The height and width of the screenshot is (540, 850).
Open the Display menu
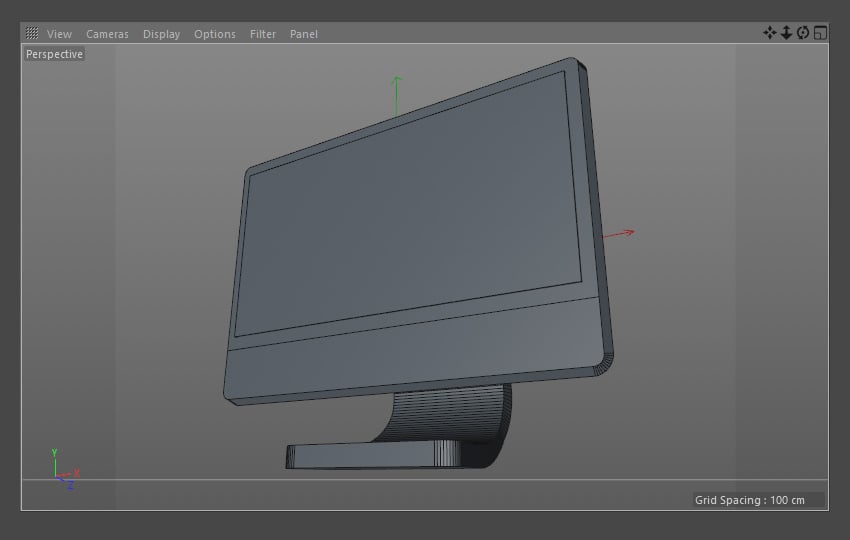pos(161,34)
